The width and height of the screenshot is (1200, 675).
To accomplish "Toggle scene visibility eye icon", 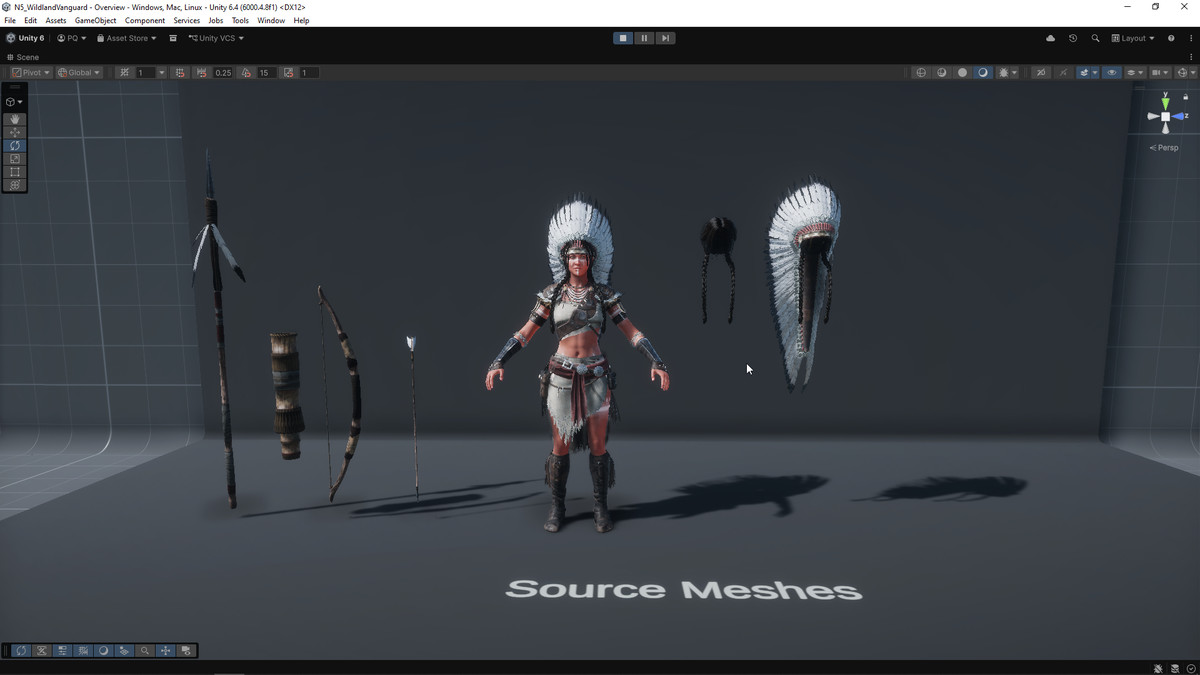I will [1111, 73].
